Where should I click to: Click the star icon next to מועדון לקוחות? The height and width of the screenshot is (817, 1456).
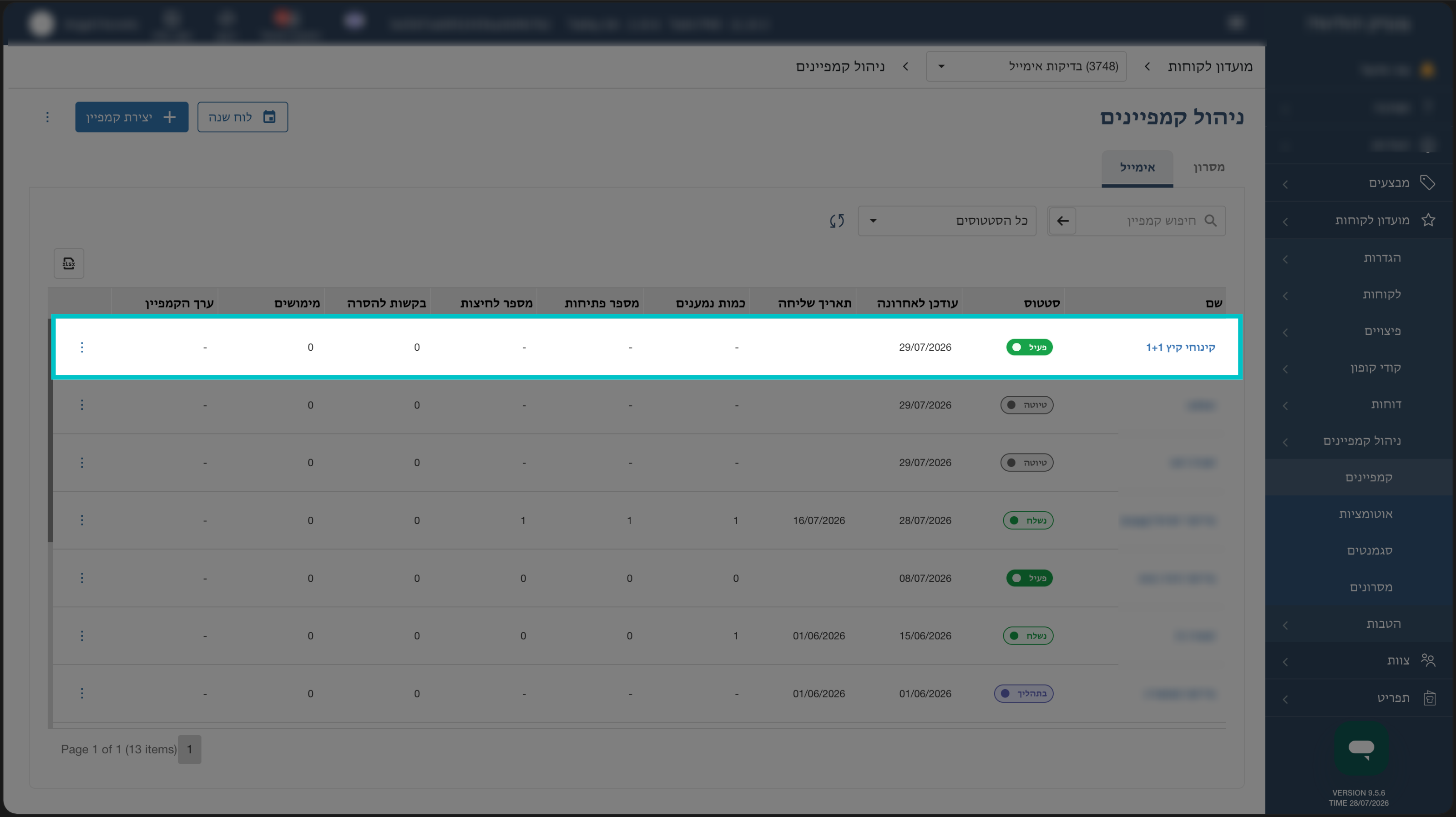click(x=1428, y=220)
